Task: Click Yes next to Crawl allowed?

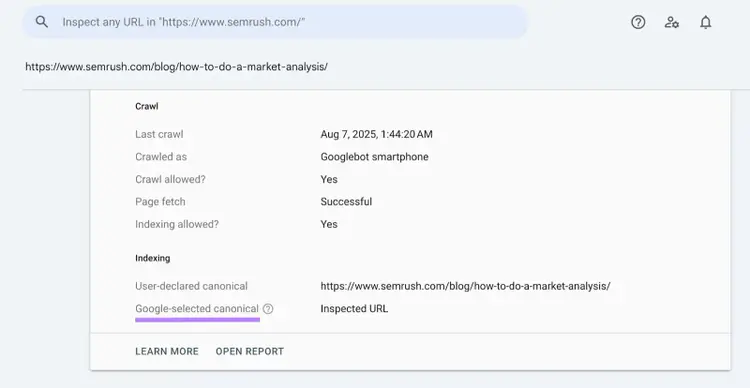Action: (x=329, y=179)
